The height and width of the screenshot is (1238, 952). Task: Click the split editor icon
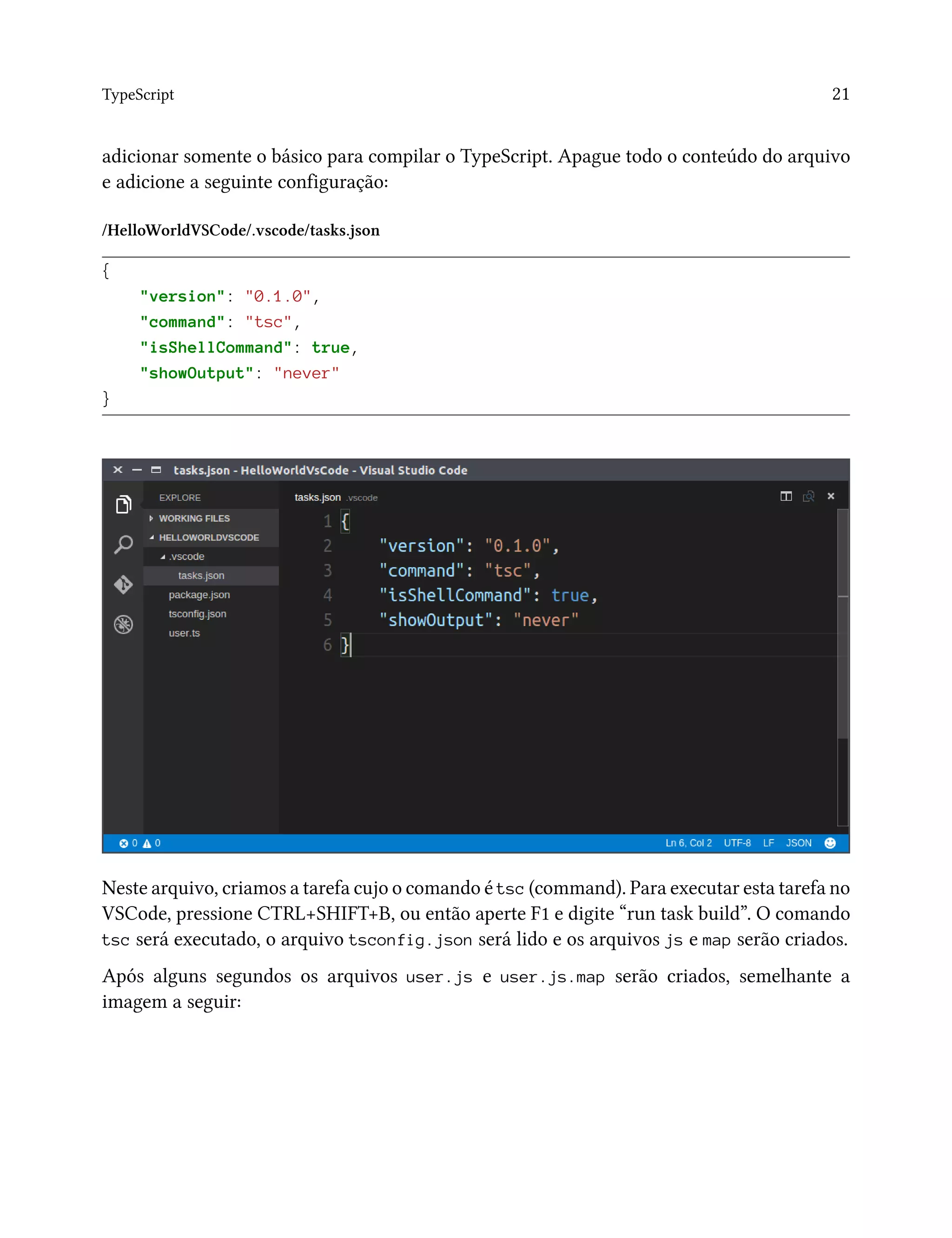(786, 497)
